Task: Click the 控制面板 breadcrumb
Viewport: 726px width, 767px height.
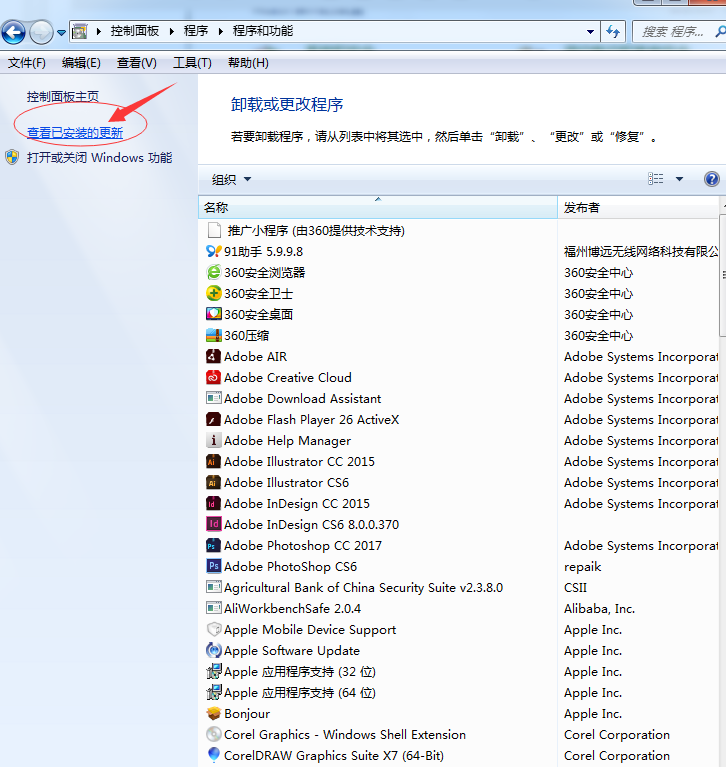Action: click(135, 31)
